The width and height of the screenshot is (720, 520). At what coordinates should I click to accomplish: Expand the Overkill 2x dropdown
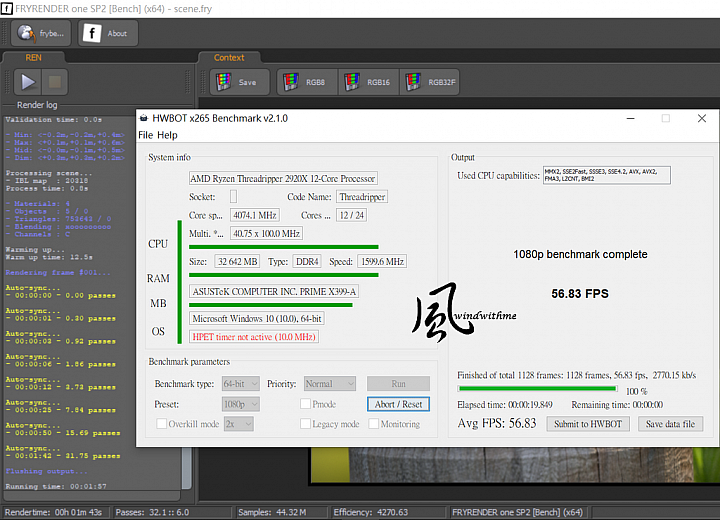(239, 424)
